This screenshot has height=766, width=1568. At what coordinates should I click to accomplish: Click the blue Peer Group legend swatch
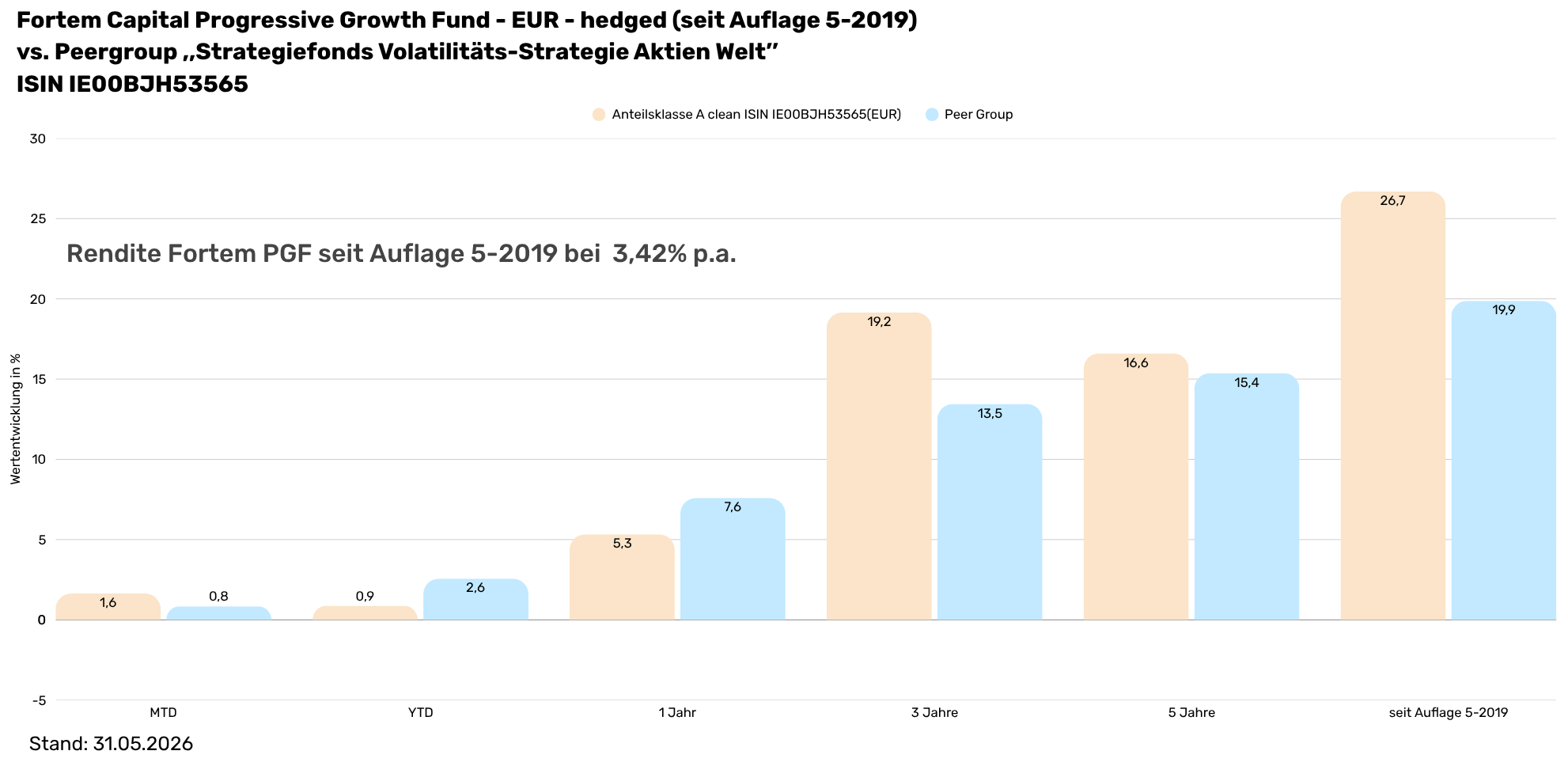[x=931, y=115]
